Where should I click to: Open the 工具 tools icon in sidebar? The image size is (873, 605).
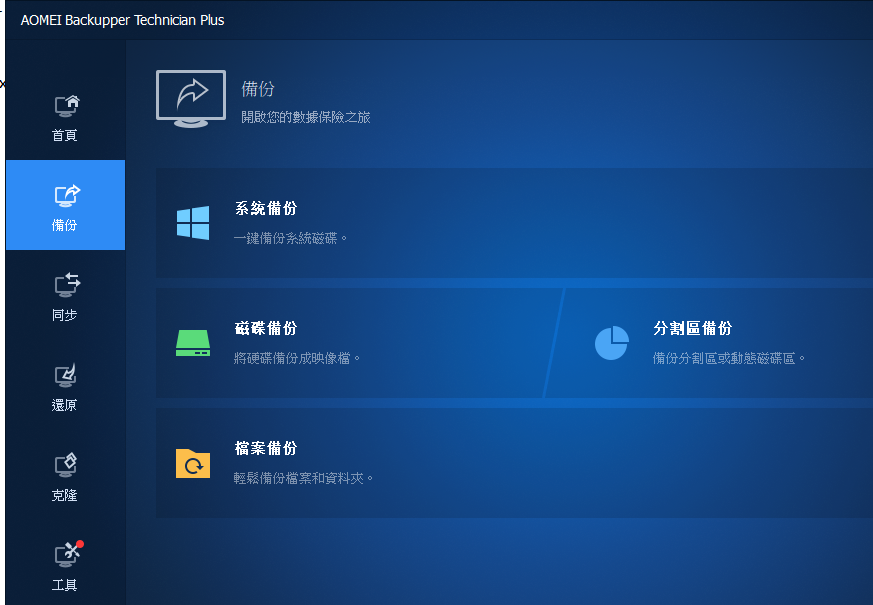click(x=68, y=554)
